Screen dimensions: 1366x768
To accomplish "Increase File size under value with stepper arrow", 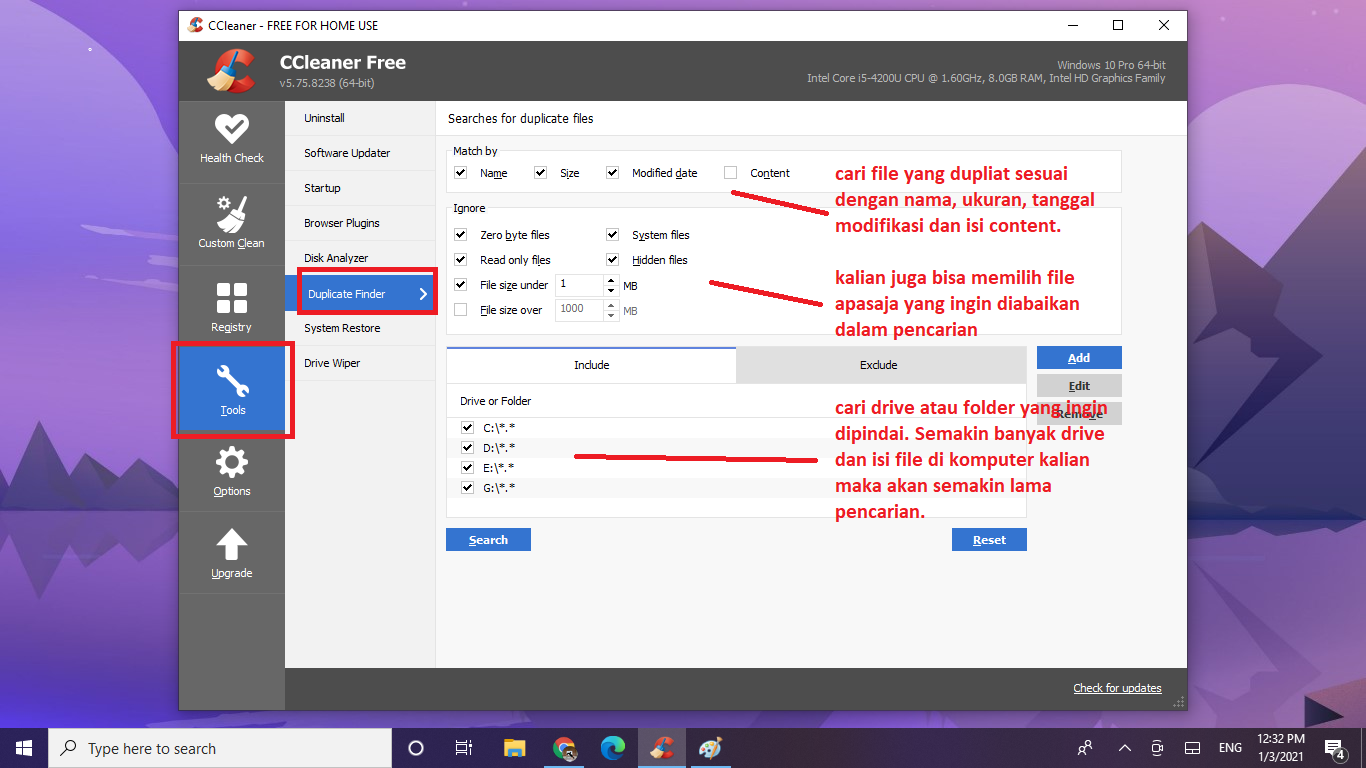I will 610,279.
